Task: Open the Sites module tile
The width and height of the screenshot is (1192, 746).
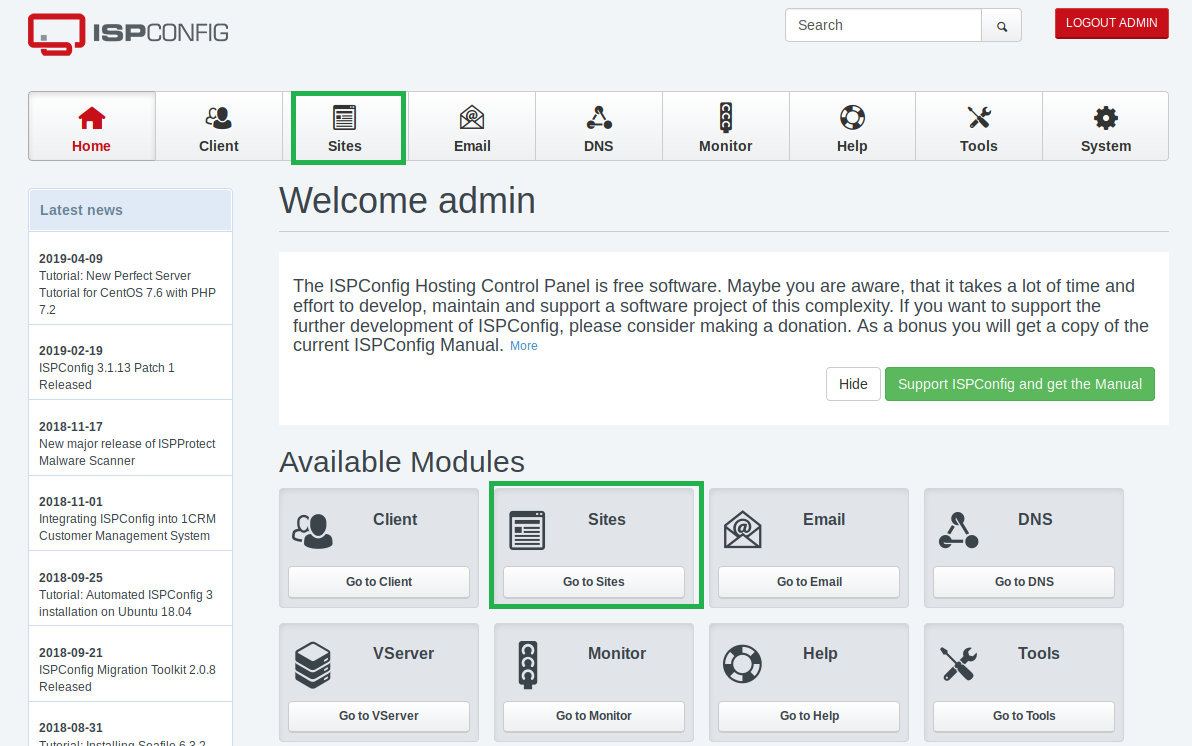Action: pos(595,582)
